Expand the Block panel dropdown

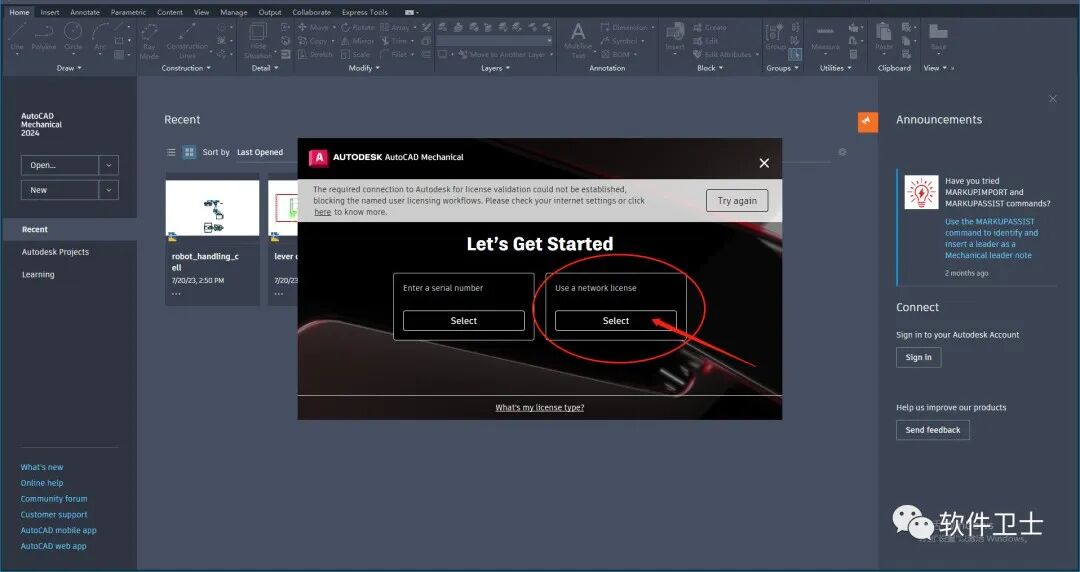pyautogui.click(x=710, y=68)
